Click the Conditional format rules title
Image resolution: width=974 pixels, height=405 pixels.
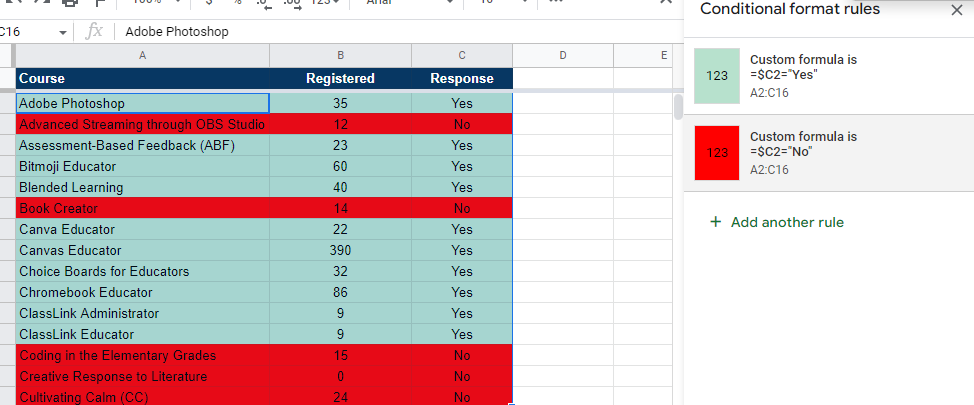[x=790, y=9]
